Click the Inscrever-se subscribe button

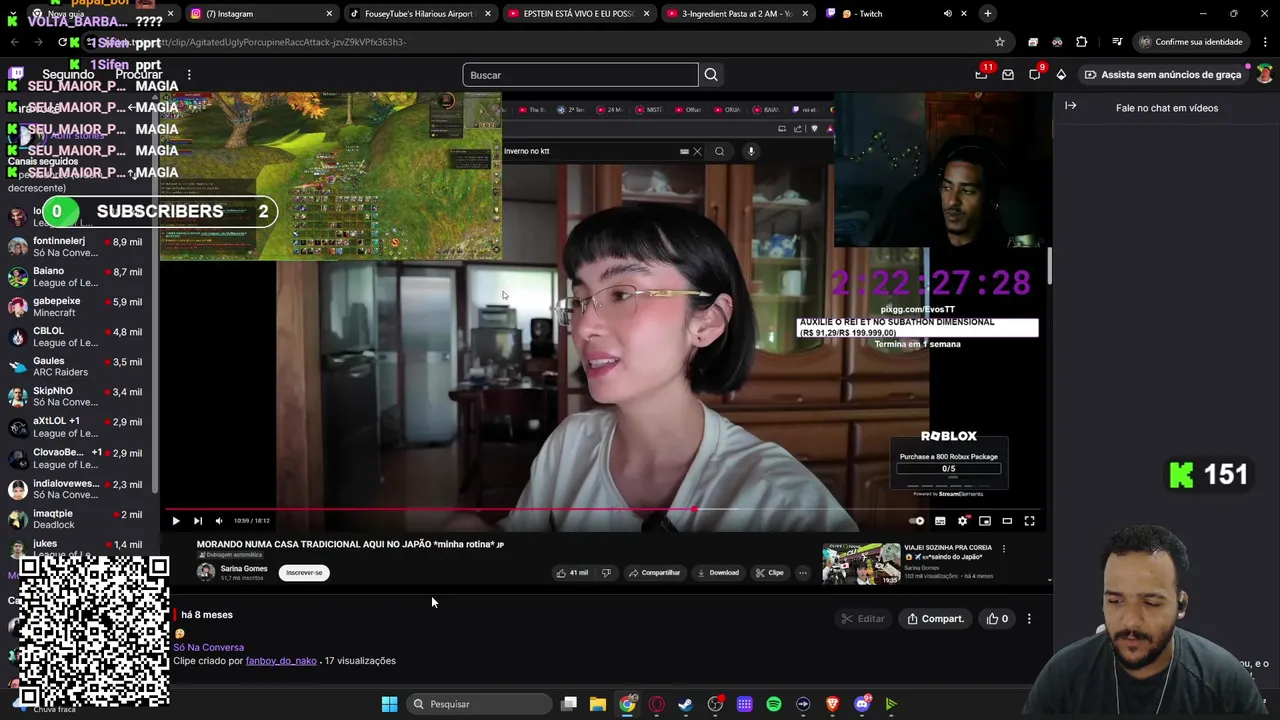(x=304, y=573)
